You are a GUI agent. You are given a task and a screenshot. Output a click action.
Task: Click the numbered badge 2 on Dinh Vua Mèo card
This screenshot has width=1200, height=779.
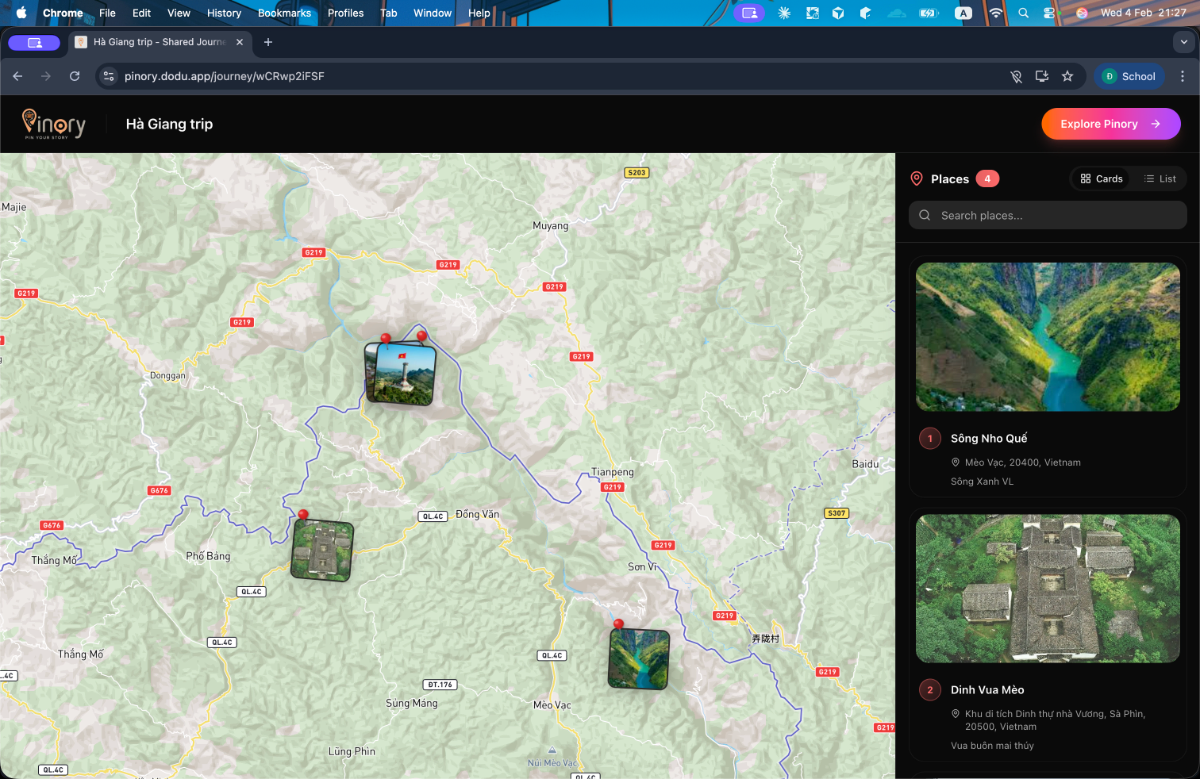pyautogui.click(x=929, y=689)
